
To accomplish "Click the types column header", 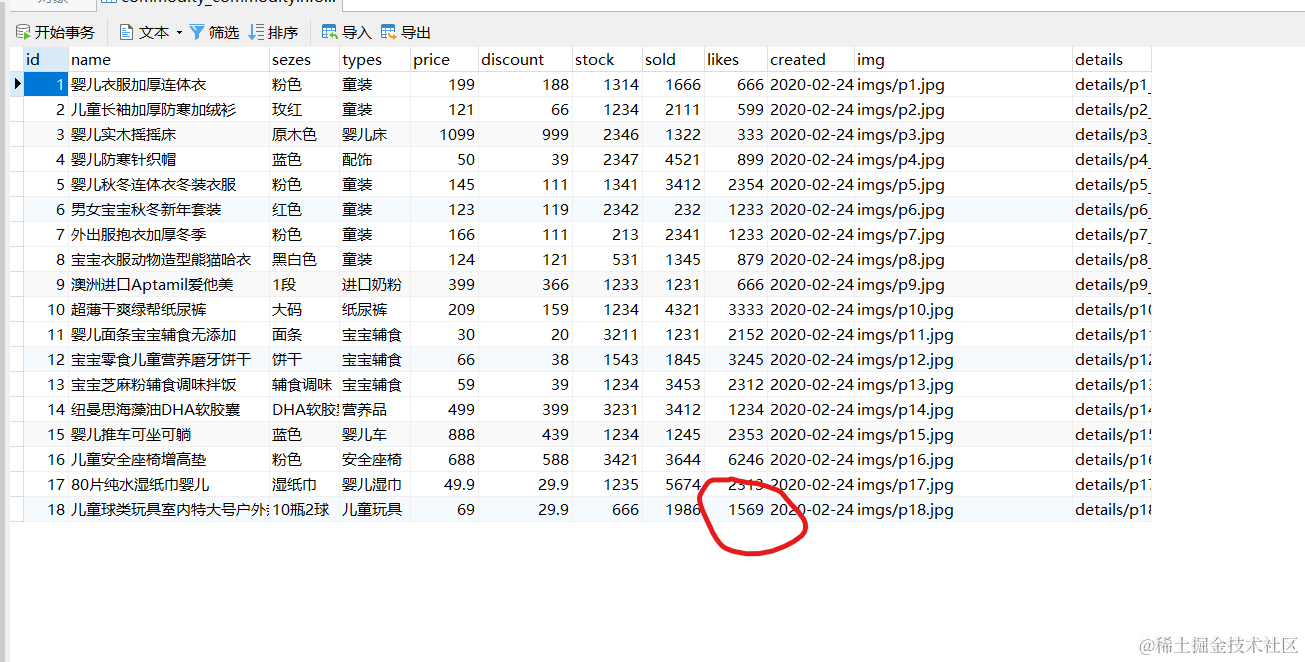I will (x=374, y=59).
